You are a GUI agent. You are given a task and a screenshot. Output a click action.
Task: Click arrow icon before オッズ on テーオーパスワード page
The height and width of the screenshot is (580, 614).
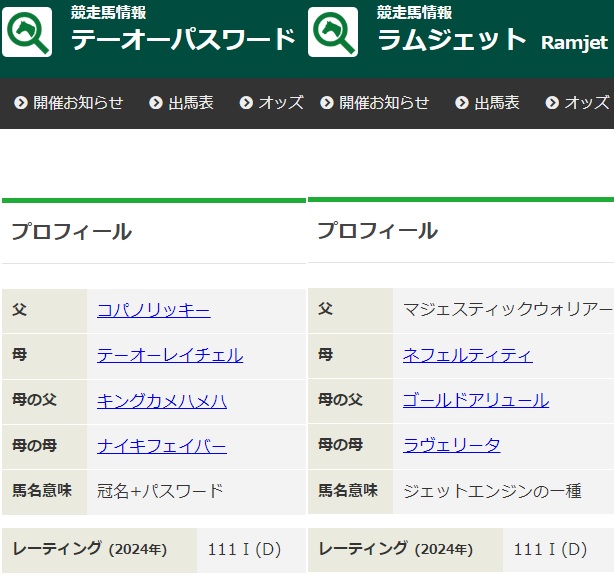246,103
